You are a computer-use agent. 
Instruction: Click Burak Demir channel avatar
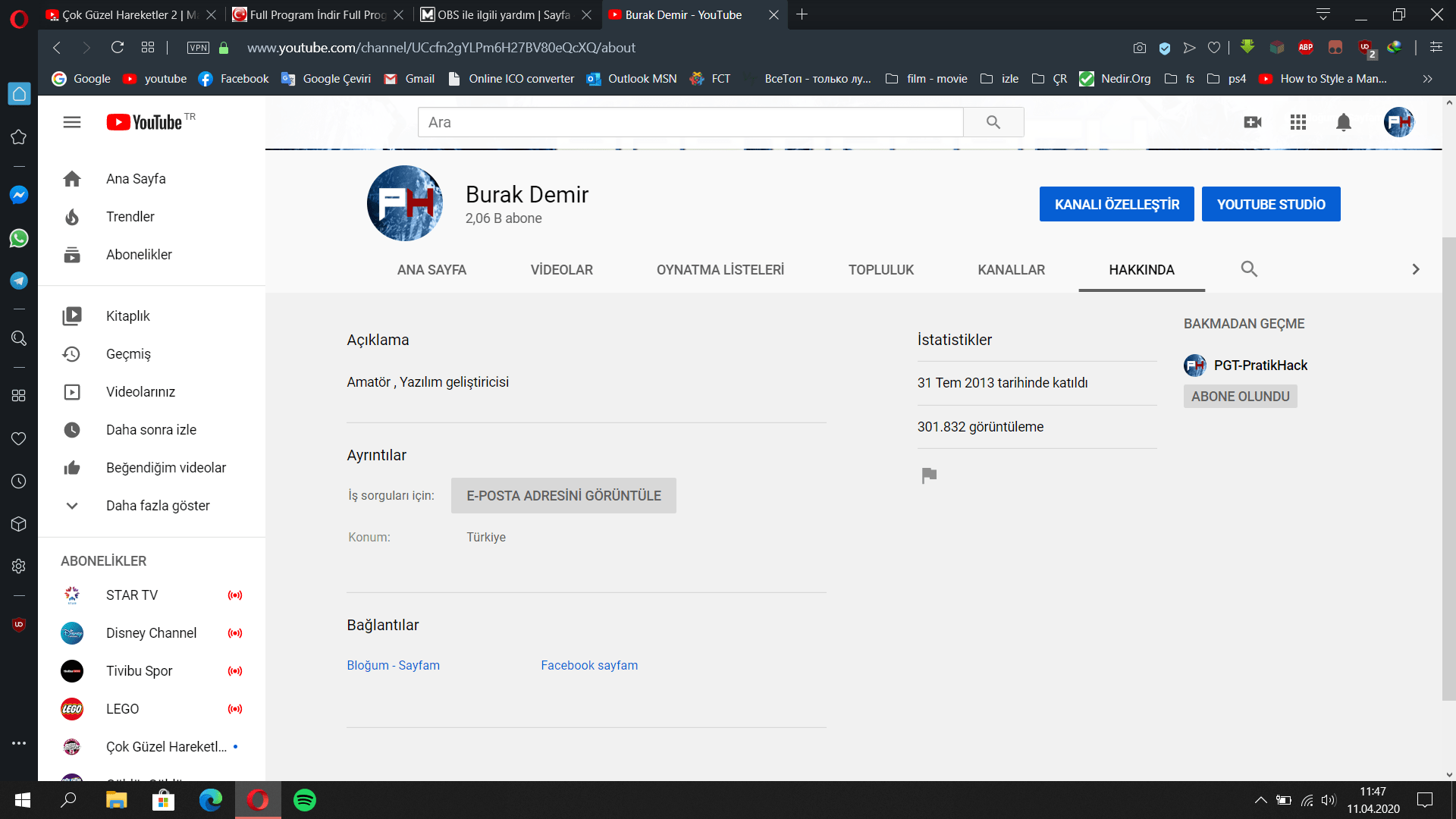(405, 203)
